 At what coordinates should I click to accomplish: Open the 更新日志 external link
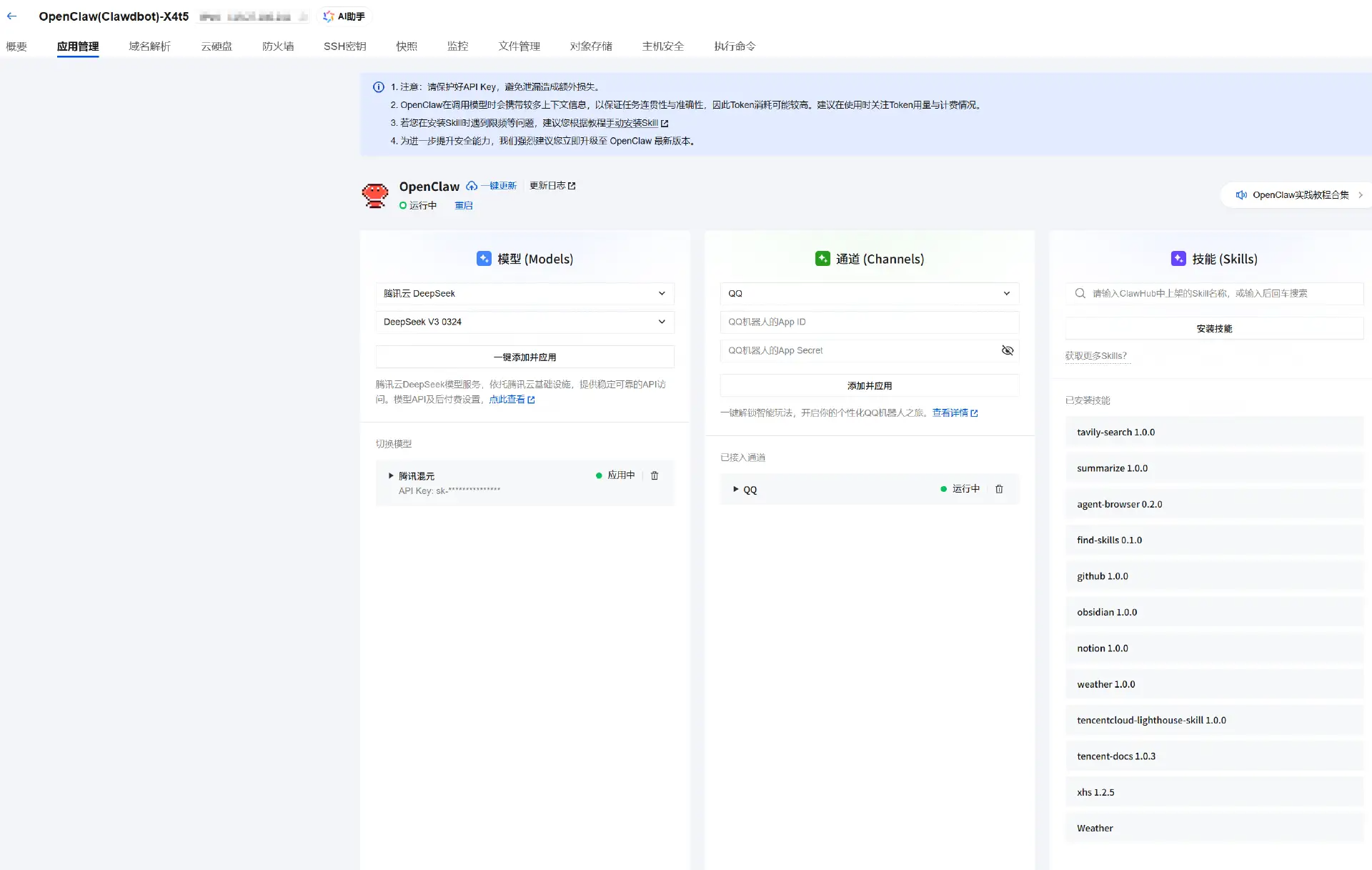click(x=552, y=186)
